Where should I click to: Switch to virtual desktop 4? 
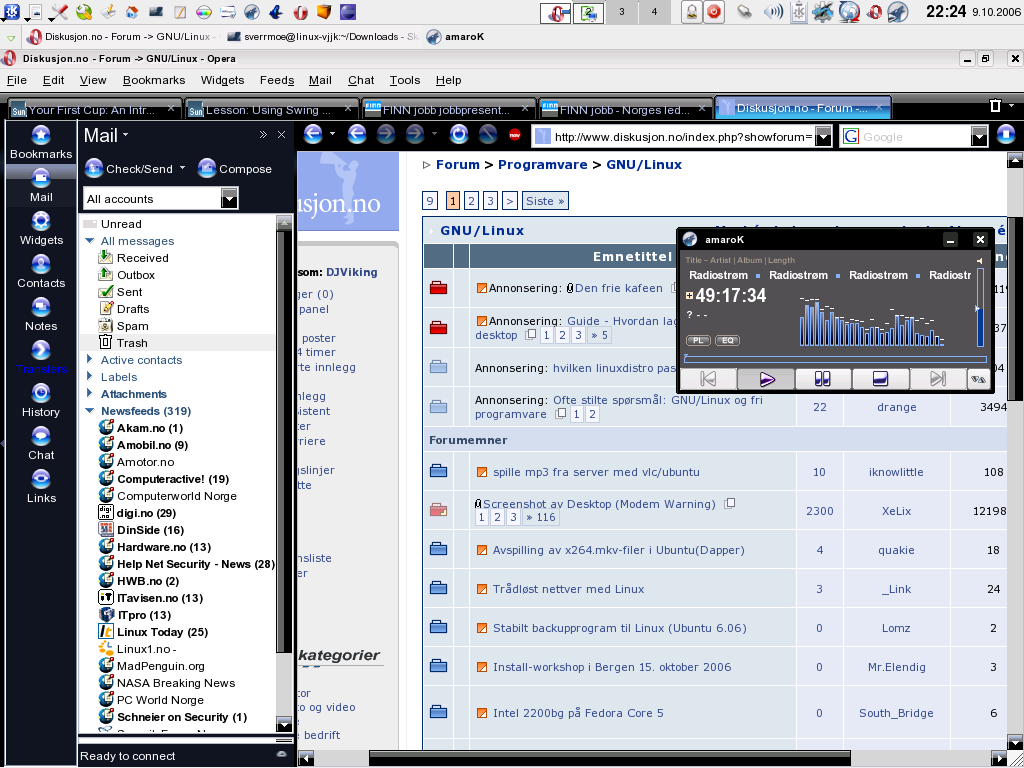(x=654, y=12)
